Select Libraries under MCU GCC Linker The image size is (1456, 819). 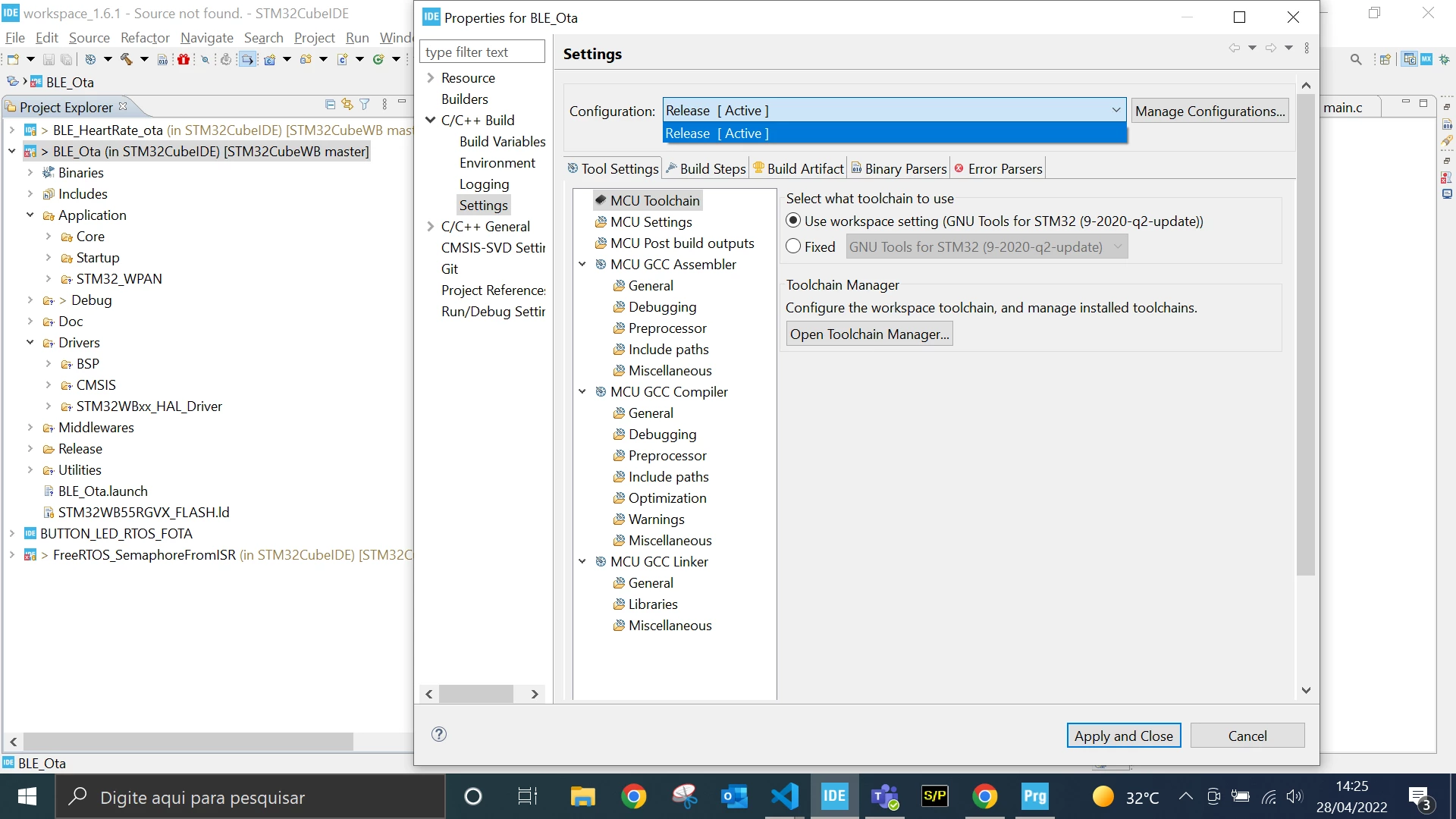point(653,604)
